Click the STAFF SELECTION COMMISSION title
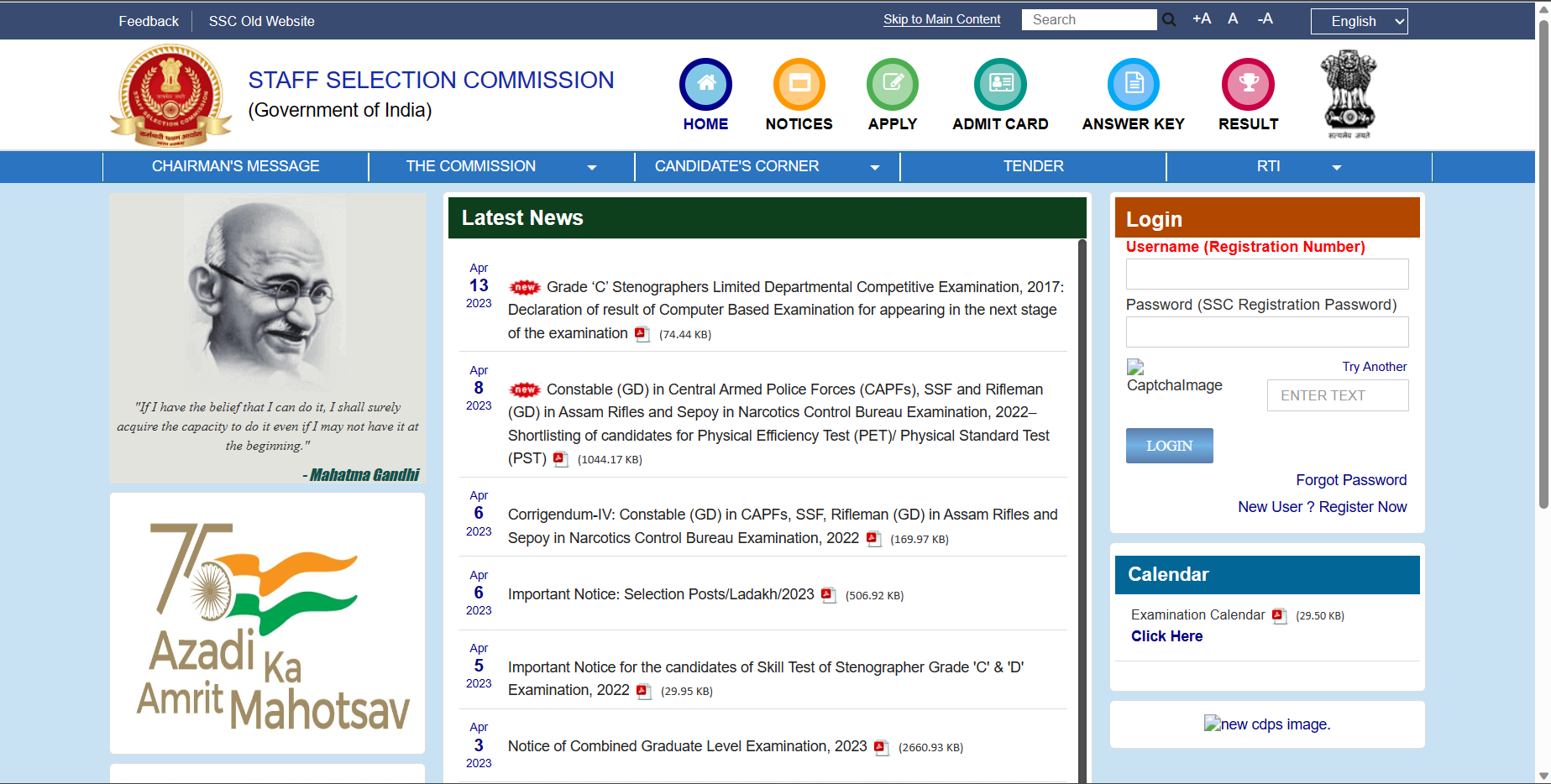 [431, 80]
